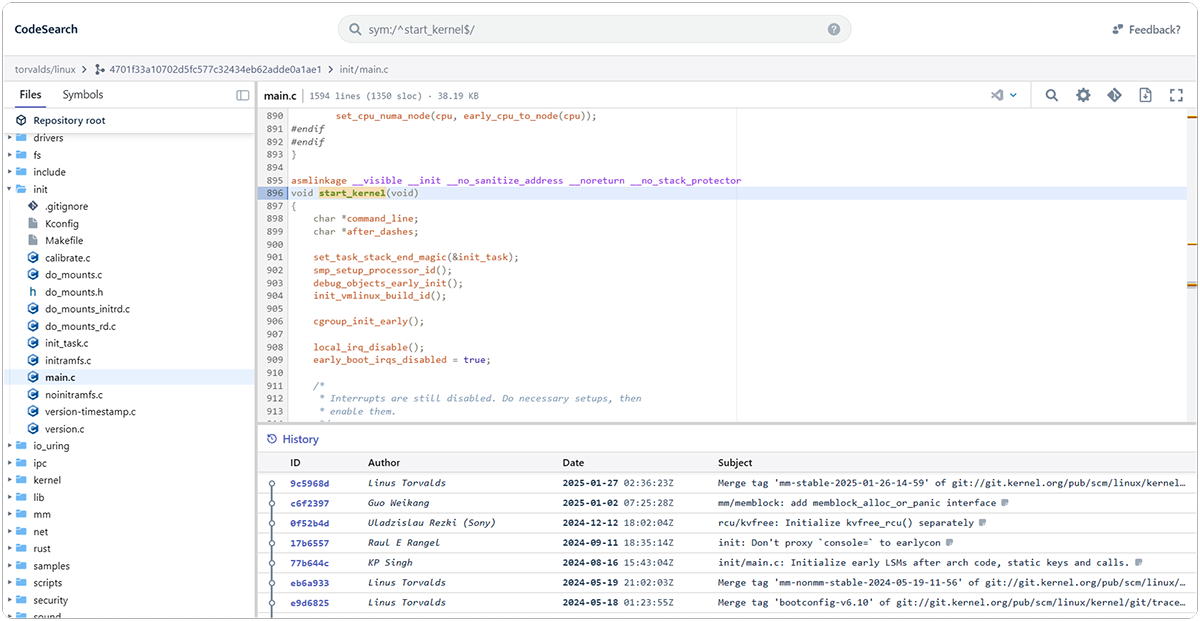The width and height of the screenshot is (1200, 621).
Task: Select the Files tab
Action: pos(30,95)
